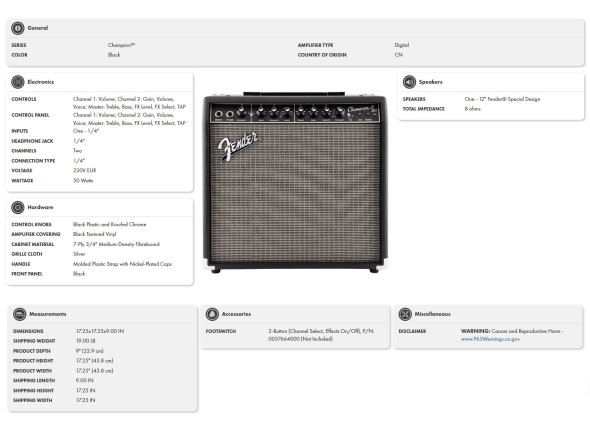Click the 8 ohms impedance value

pos(473,109)
